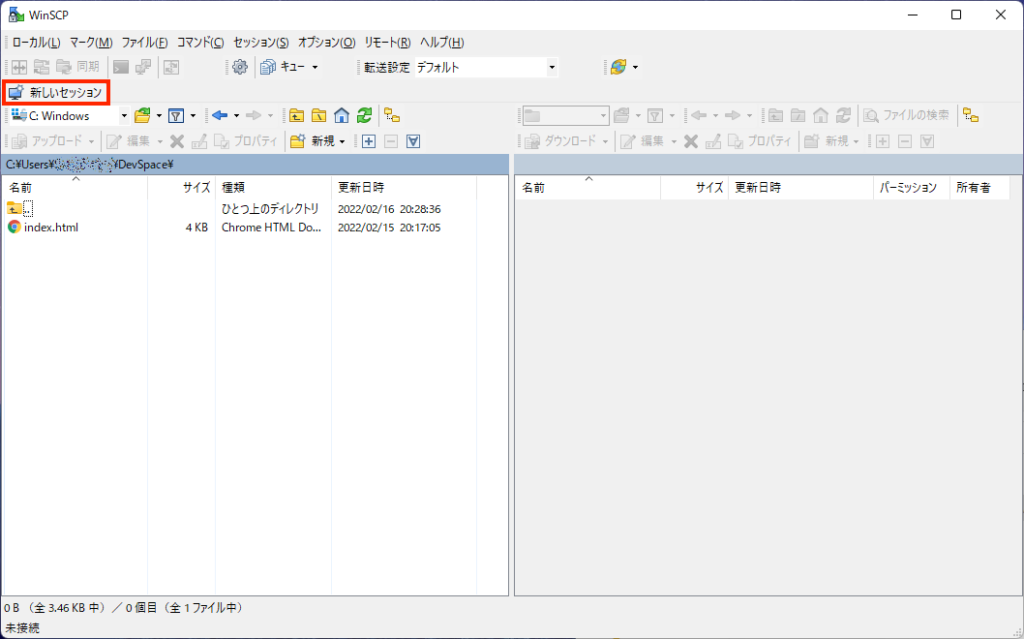
Task: Expand the local 新規 dropdown arrow
Action: coord(342,141)
